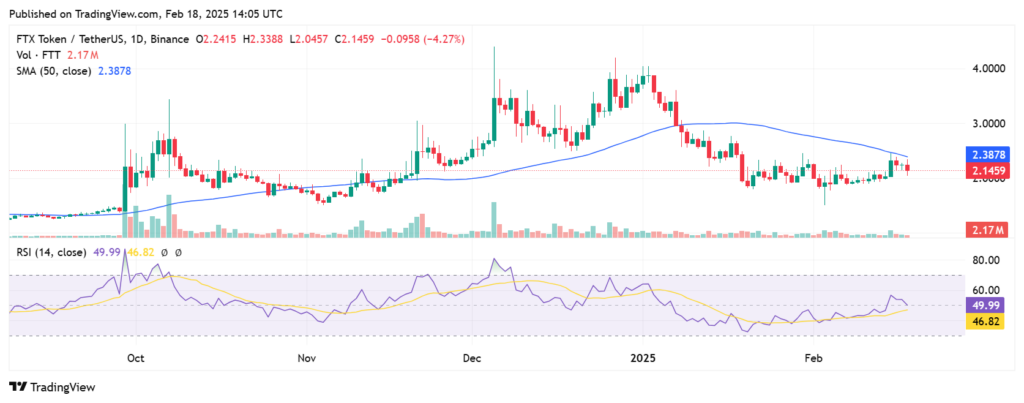Click the 2025 label on time axis

638,357
